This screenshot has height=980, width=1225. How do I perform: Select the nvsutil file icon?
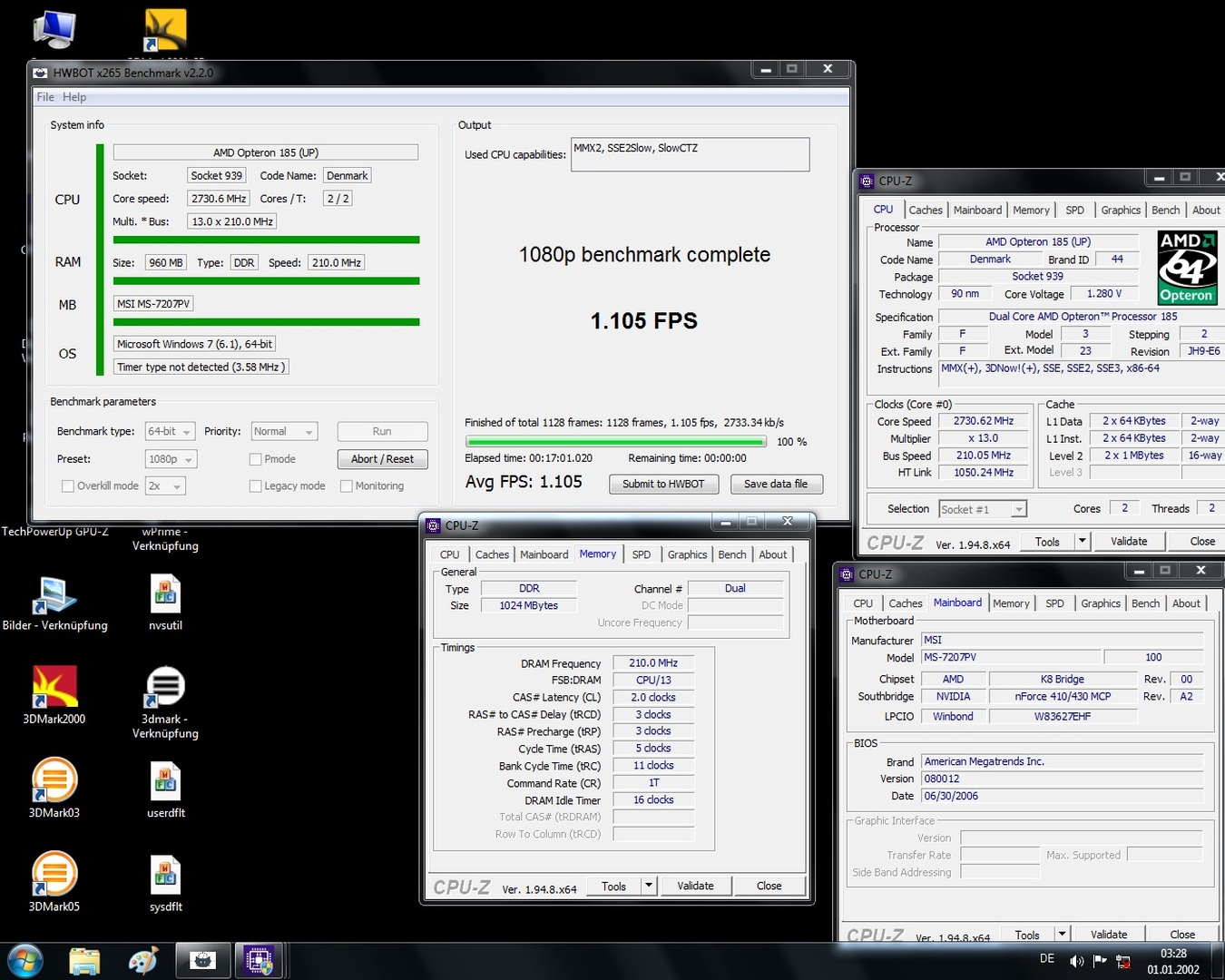[x=166, y=595]
